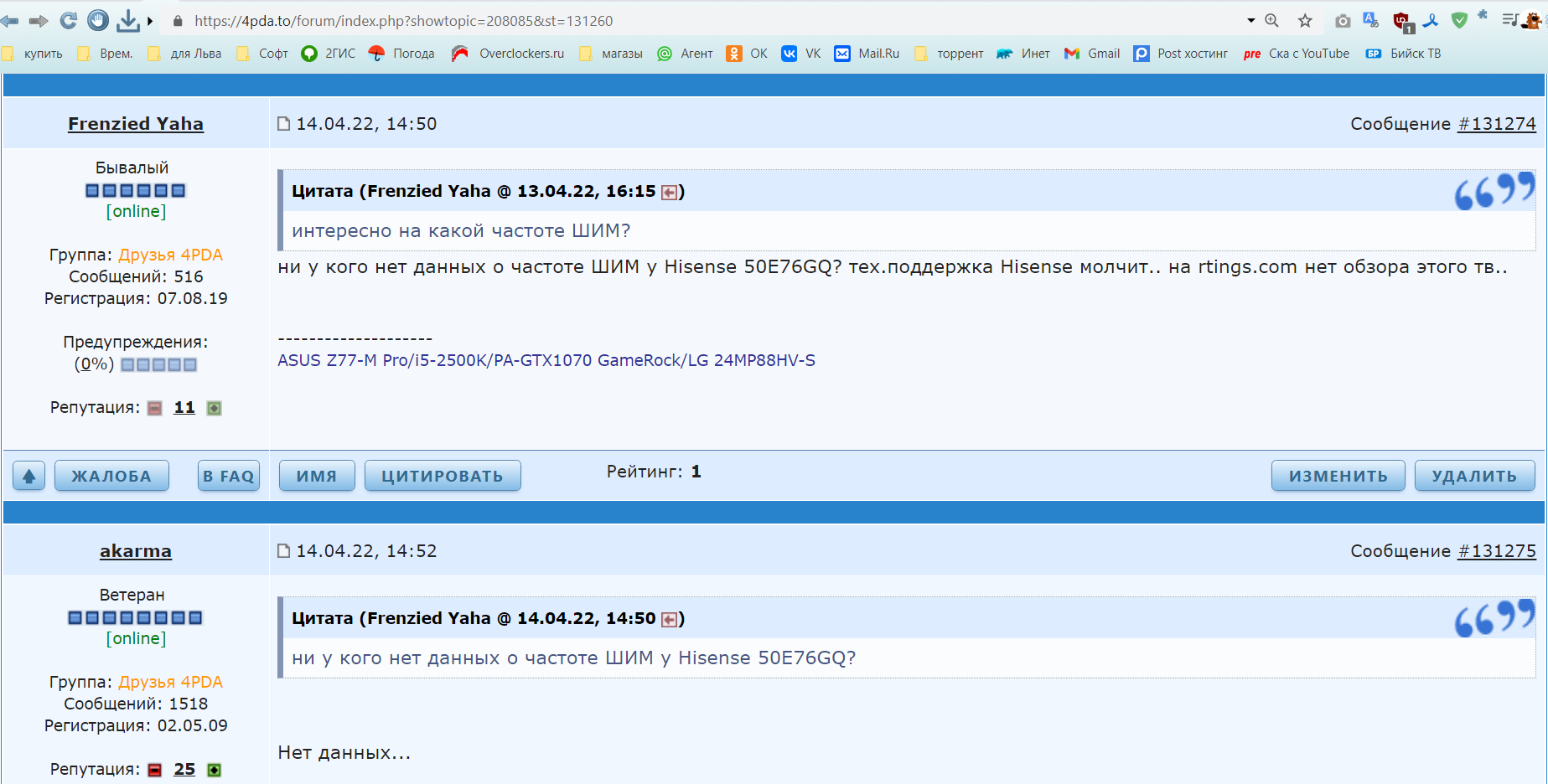Click the screenshot camera extension icon

(x=1343, y=21)
